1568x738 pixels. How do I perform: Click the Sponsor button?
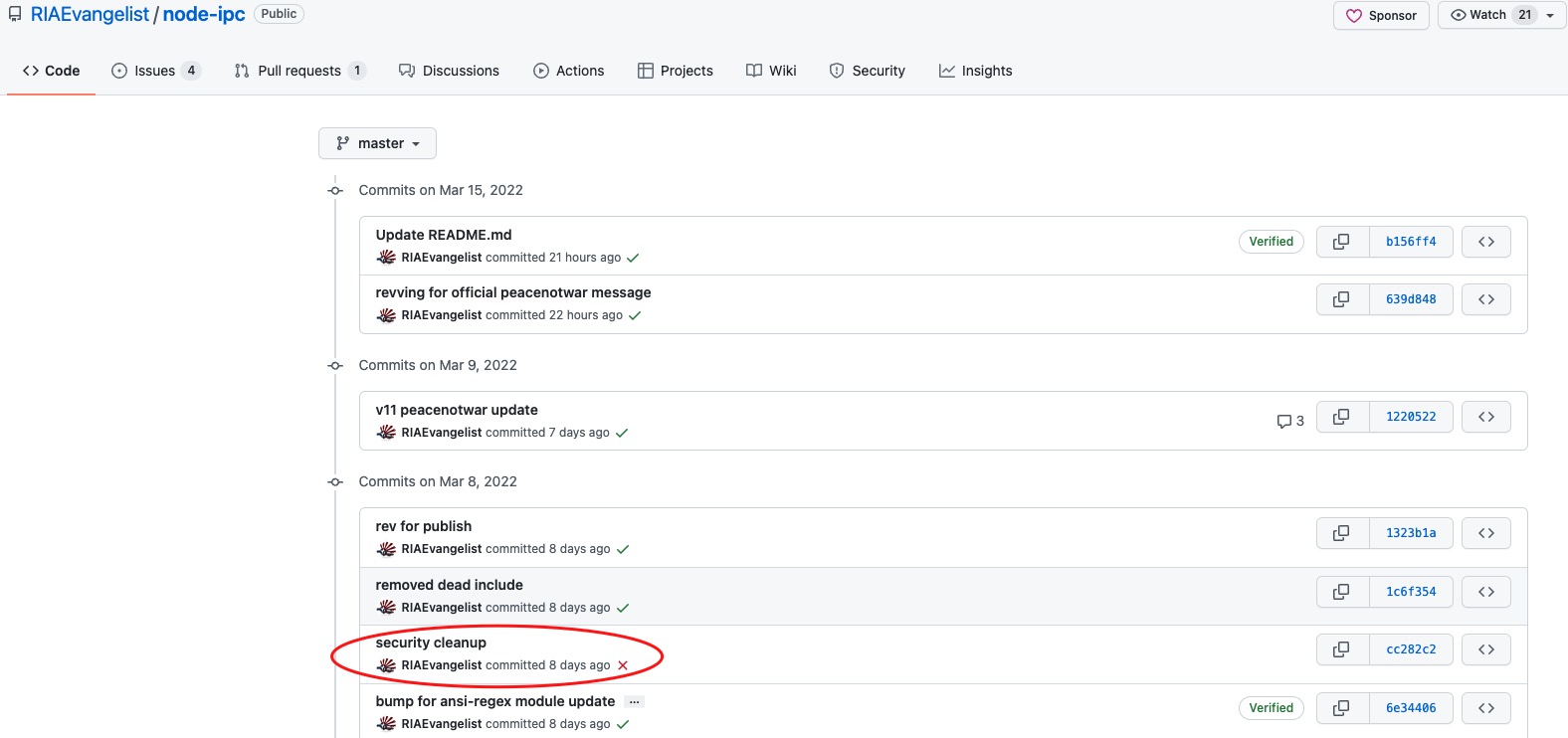pos(1381,15)
